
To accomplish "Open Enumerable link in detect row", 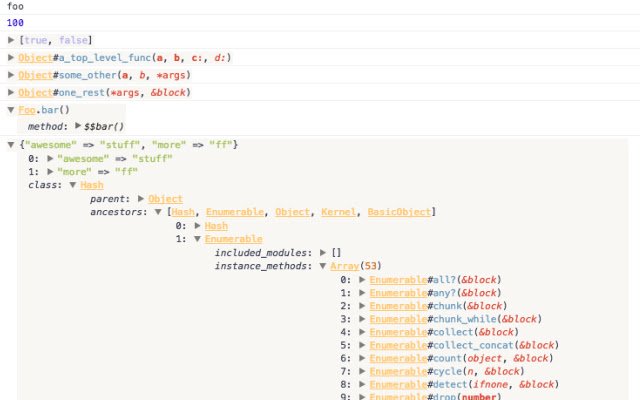I will point(398,384).
